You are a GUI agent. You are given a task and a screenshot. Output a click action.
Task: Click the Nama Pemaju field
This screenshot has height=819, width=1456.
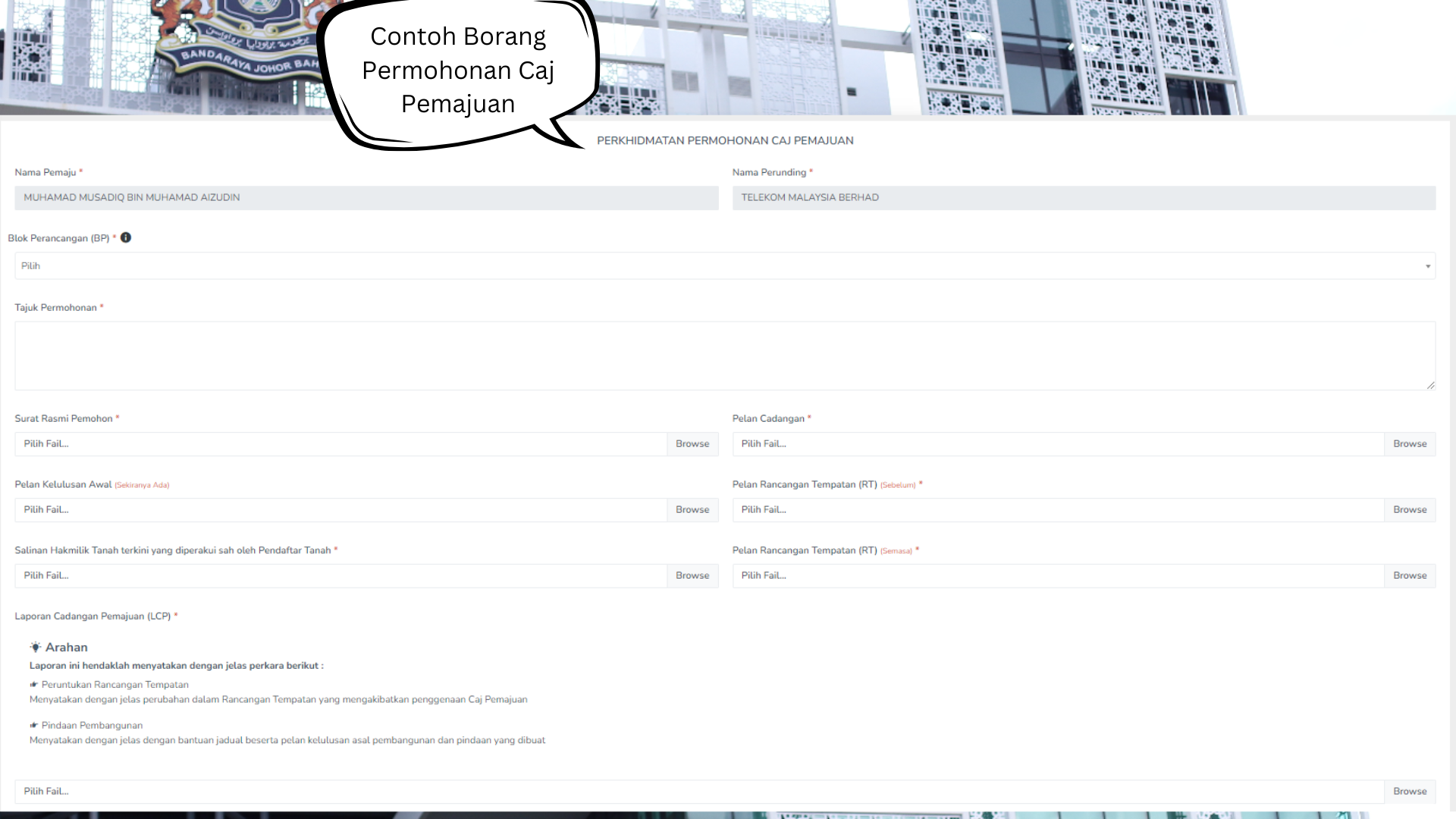[x=366, y=198]
